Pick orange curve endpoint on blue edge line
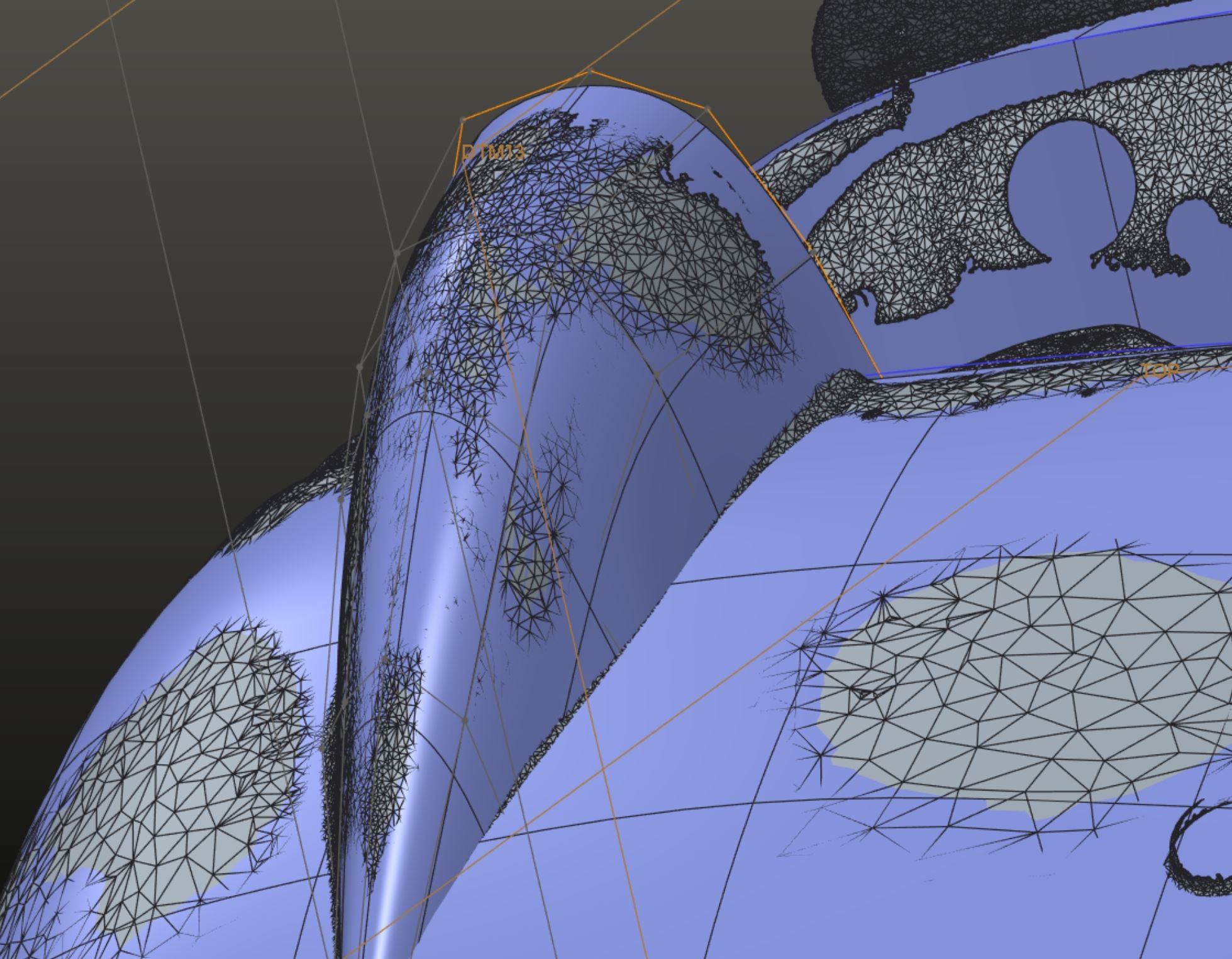The image size is (1232, 959). tap(880, 377)
